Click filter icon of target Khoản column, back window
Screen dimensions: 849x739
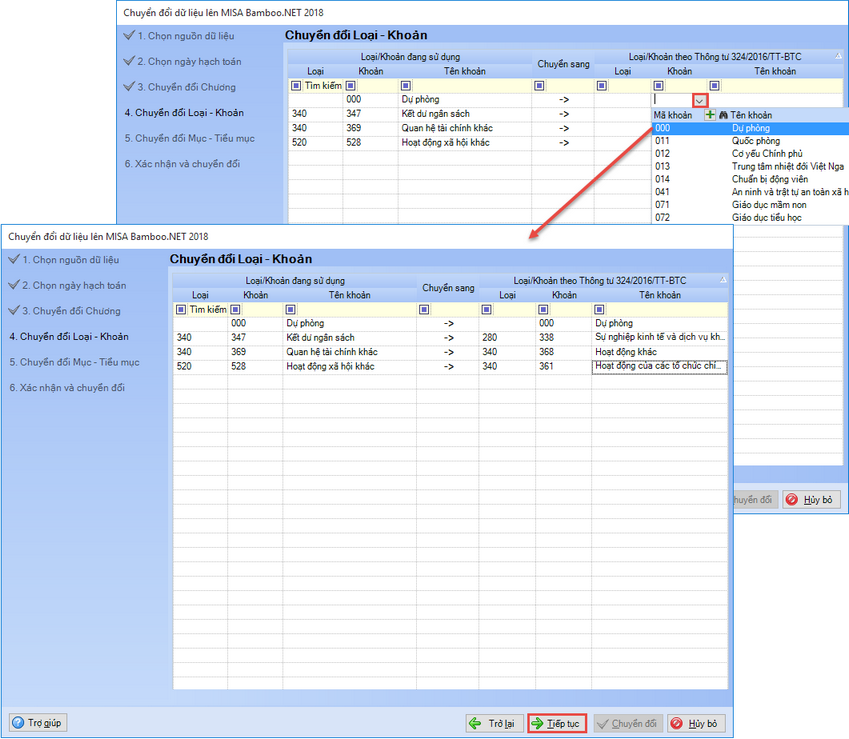coord(658,86)
